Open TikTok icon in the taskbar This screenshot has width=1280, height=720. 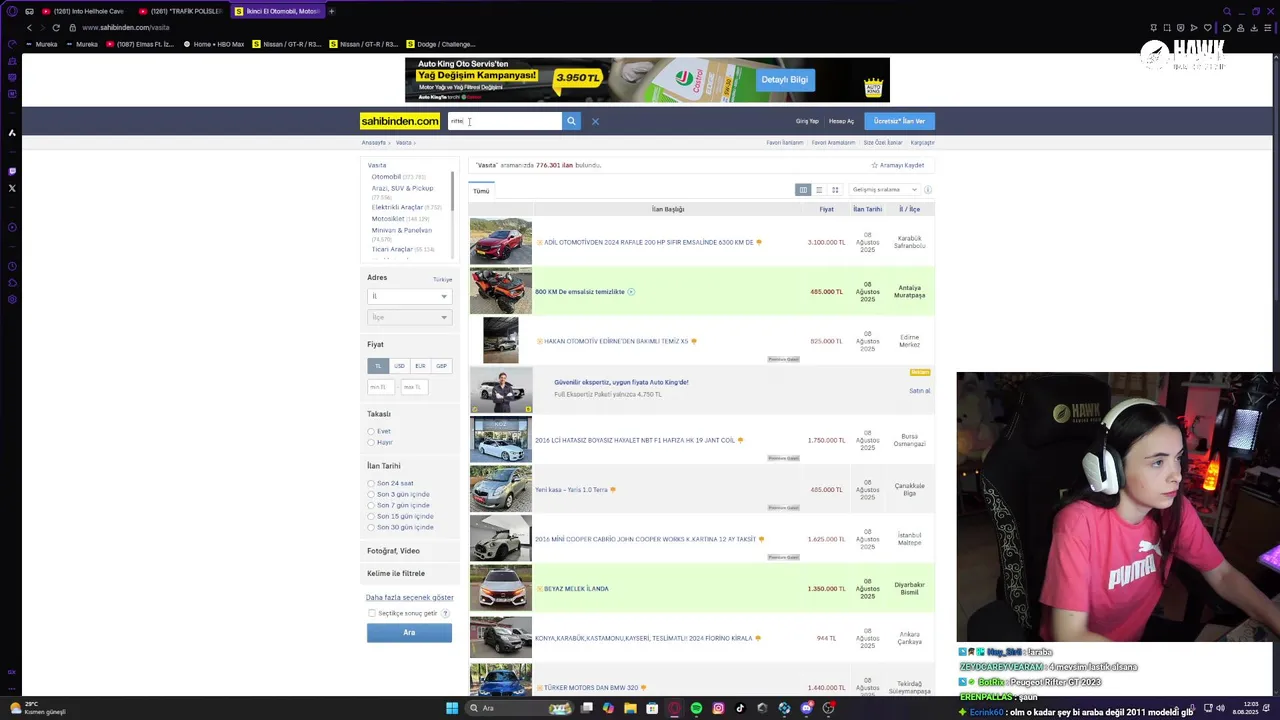(740, 708)
